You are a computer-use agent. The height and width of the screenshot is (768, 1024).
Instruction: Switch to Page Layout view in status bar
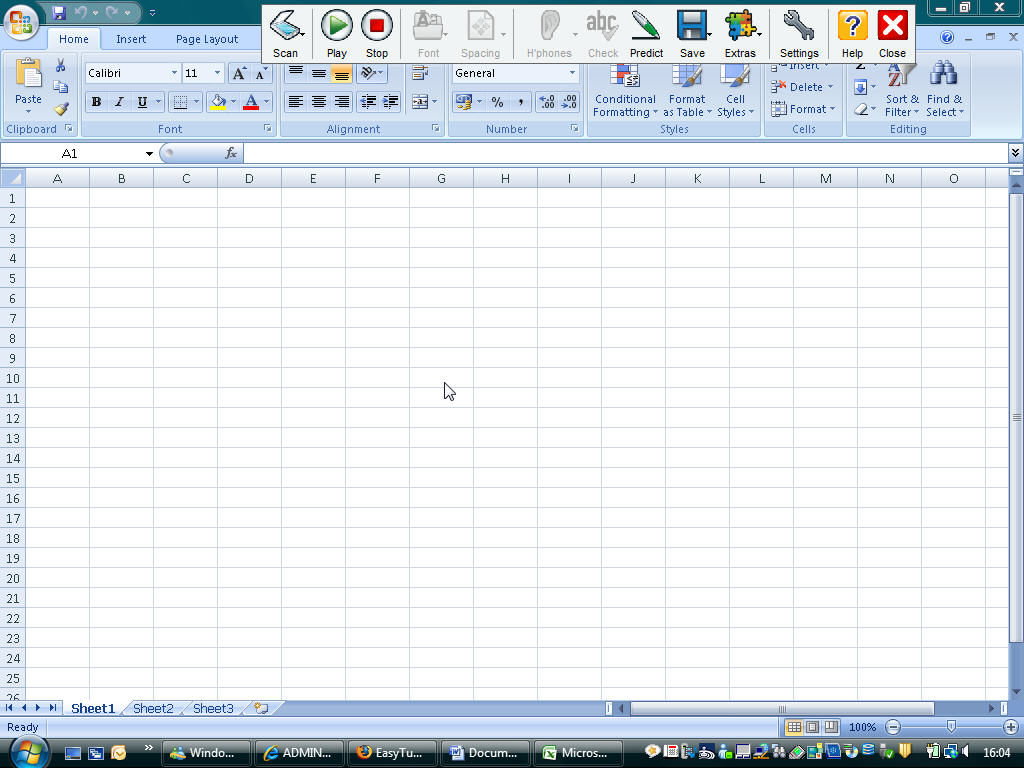coord(812,727)
